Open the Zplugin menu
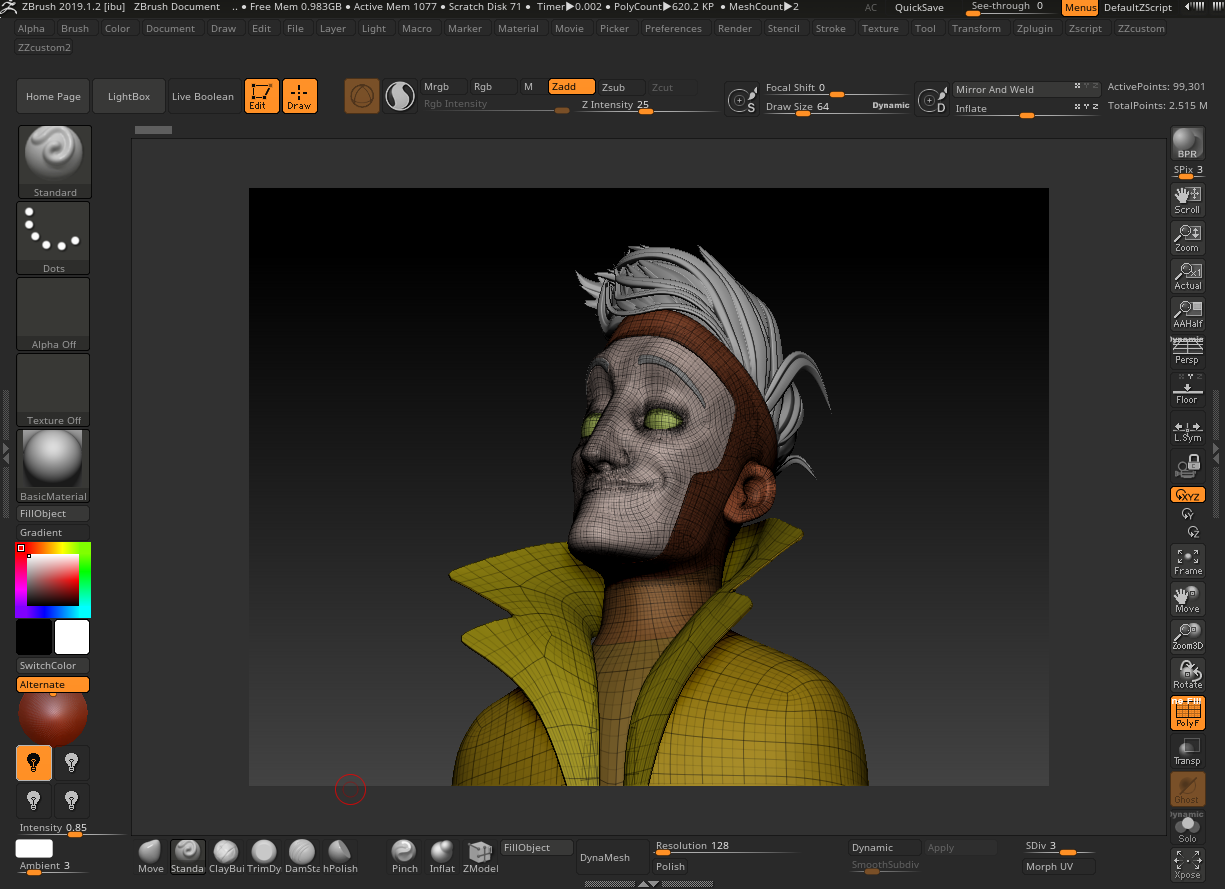The height and width of the screenshot is (889, 1225). tap(1034, 28)
